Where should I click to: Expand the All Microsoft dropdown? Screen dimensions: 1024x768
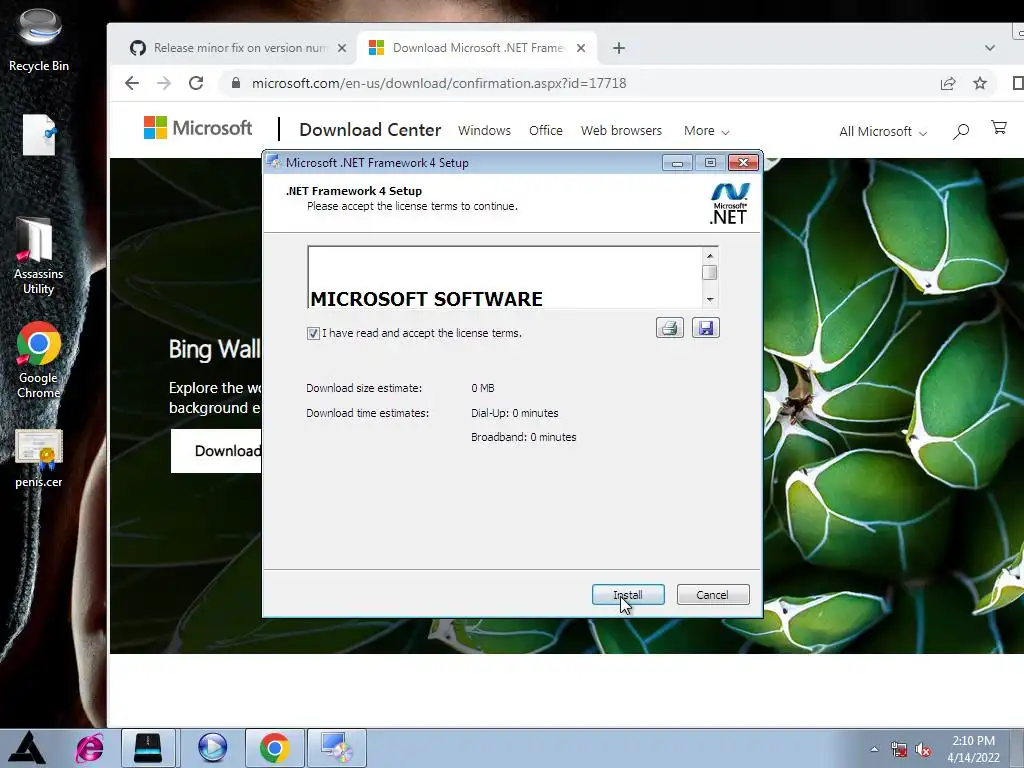[883, 131]
